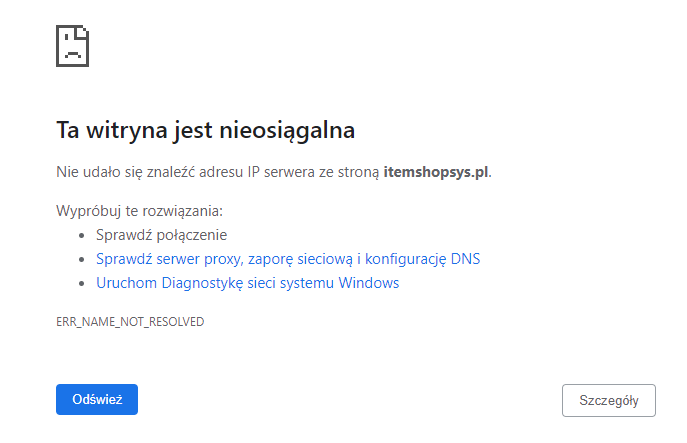Click the Sprawdź połączenie list item
Image resolution: width=687 pixels, height=443 pixels.
[x=161, y=235]
